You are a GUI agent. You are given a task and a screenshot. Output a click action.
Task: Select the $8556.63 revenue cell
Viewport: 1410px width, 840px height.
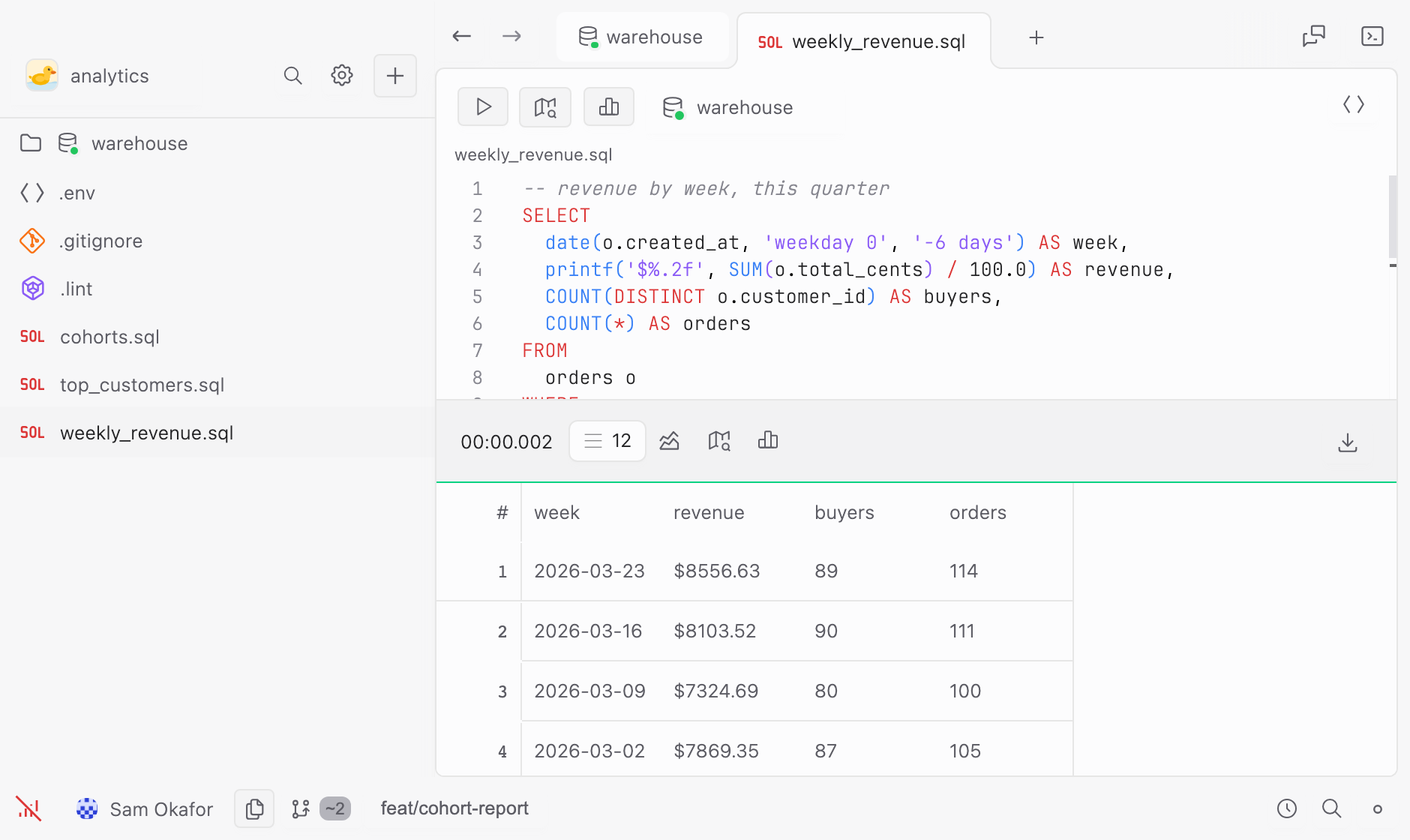coord(717,571)
